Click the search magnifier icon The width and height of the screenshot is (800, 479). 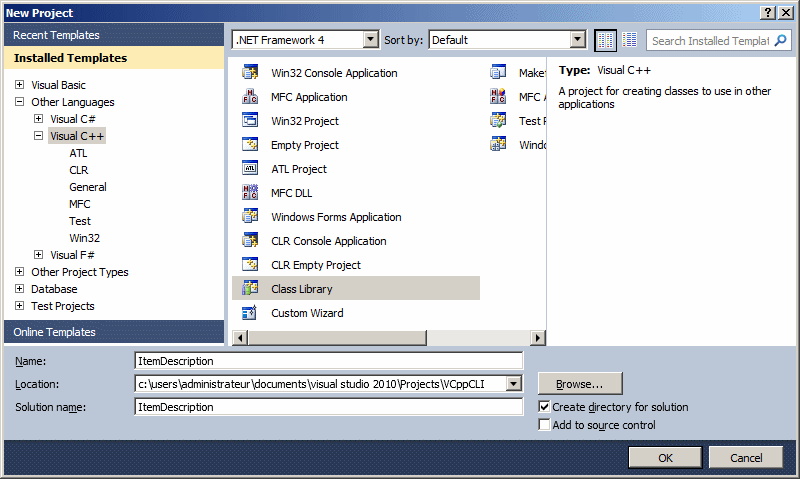pos(780,41)
